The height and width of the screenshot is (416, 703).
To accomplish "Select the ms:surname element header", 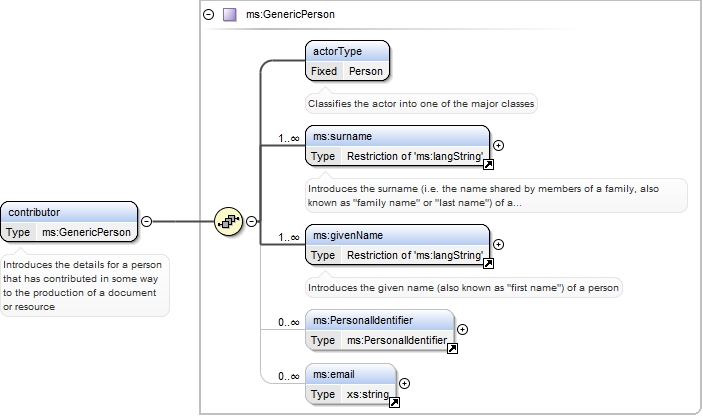I will point(398,136).
